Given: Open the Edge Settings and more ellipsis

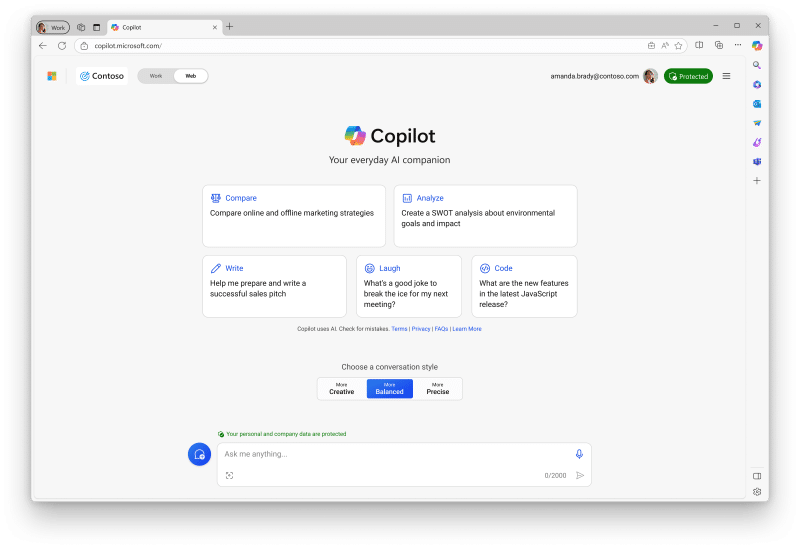Looking at the screenshot, I should click(x=738, y=45).
